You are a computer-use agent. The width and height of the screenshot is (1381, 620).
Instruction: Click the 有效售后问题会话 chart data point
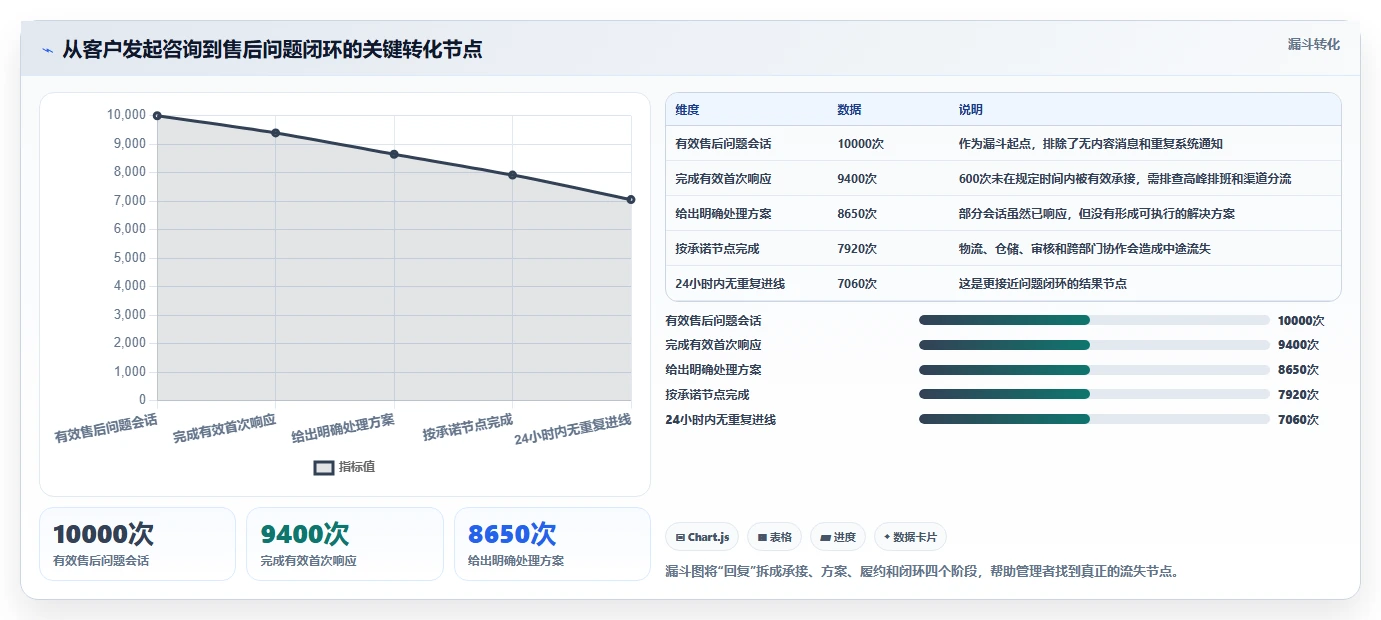157,116
